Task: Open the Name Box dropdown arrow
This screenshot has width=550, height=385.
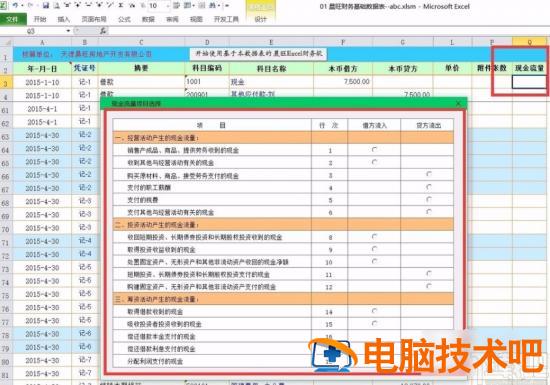Action: coord(68,31)
